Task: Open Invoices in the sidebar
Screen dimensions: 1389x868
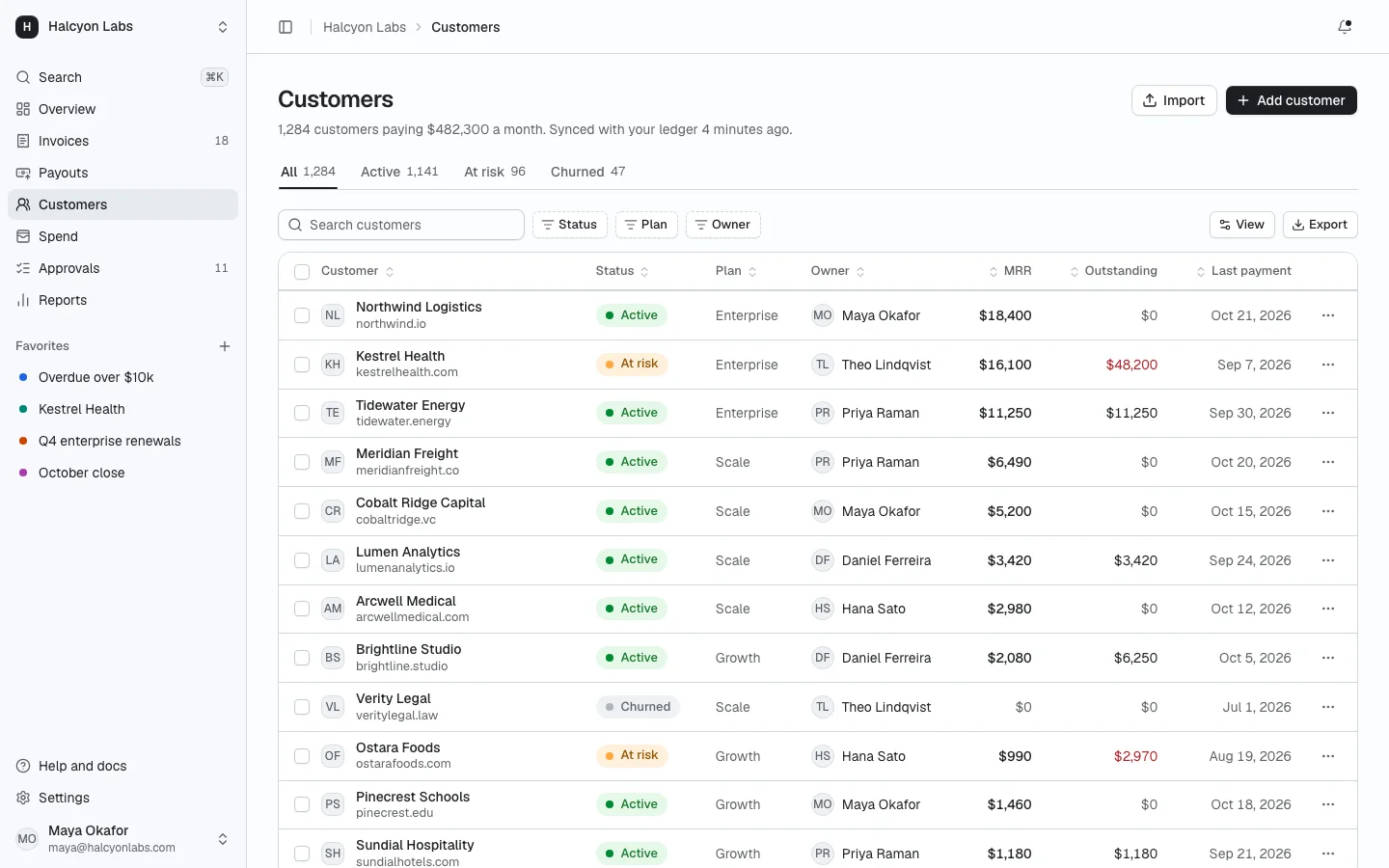Action: pos(123,141)
